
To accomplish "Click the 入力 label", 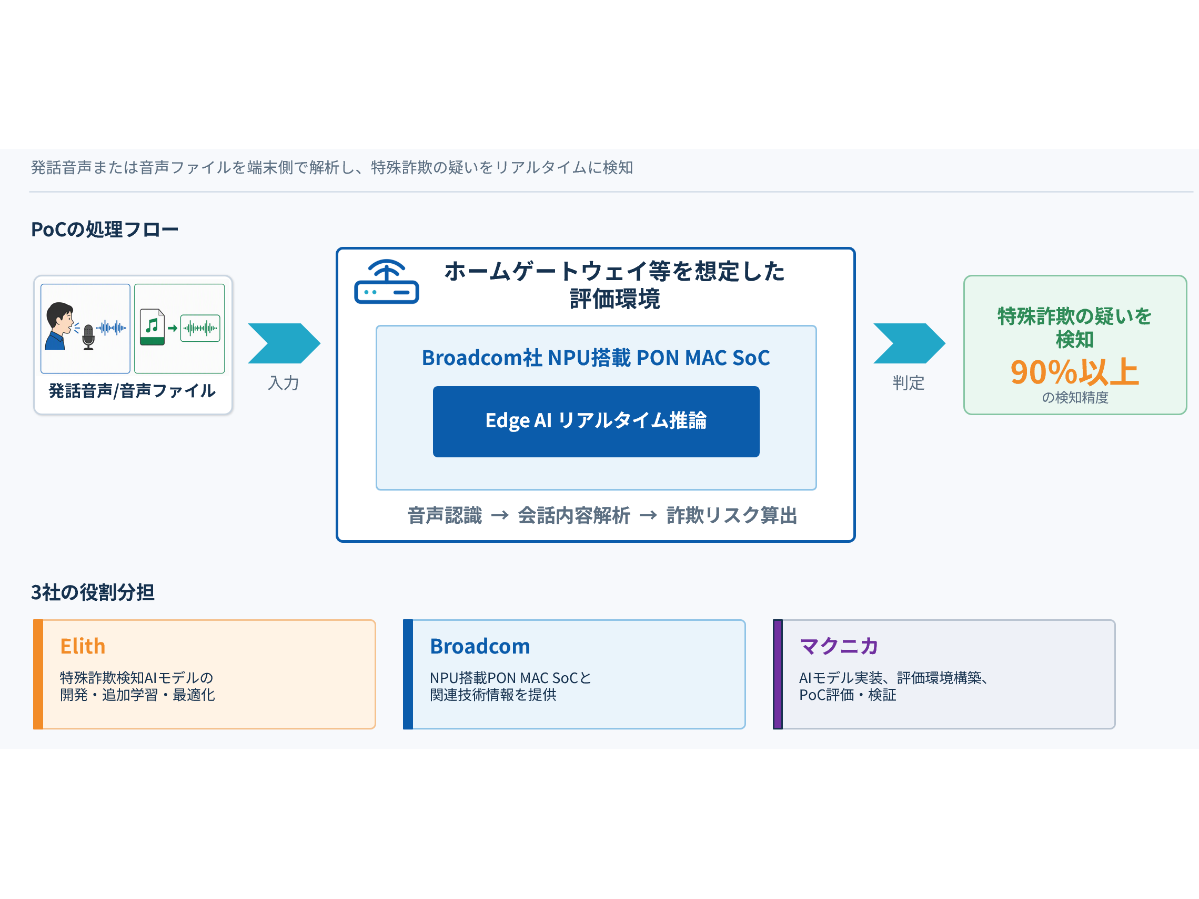I will click(284, 383).
